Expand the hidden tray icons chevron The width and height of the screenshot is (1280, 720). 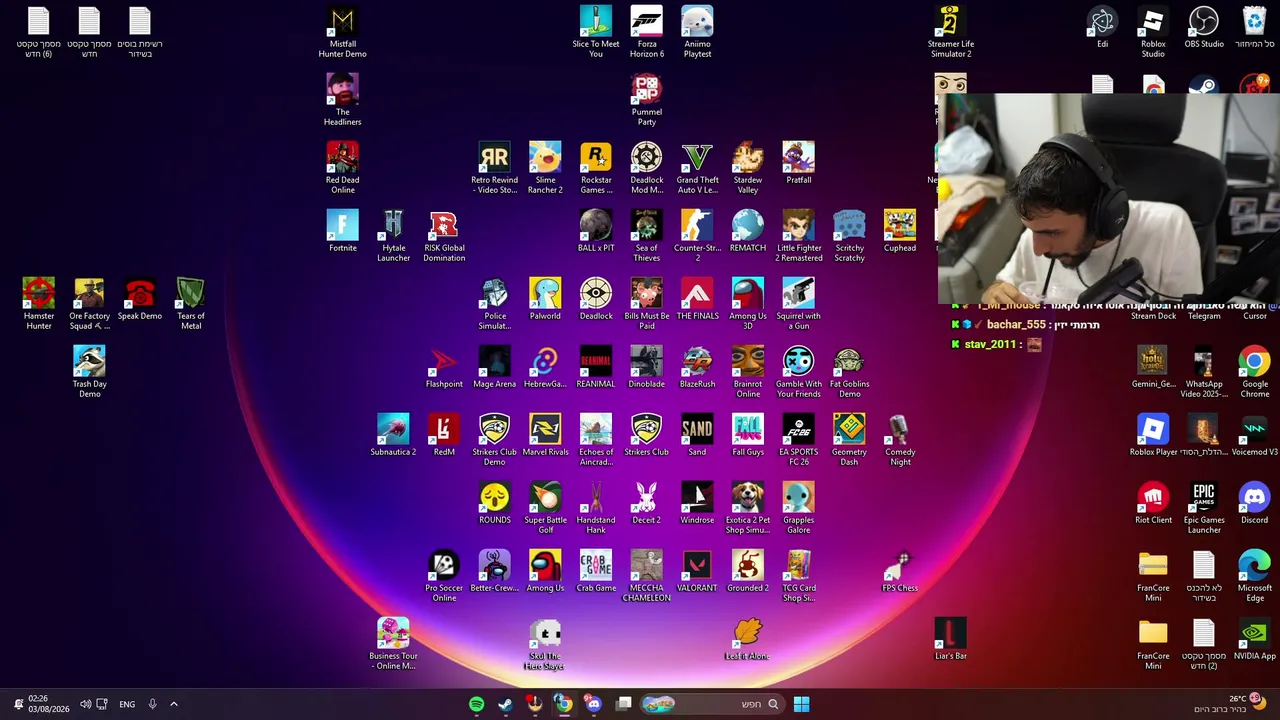(173, 704)
